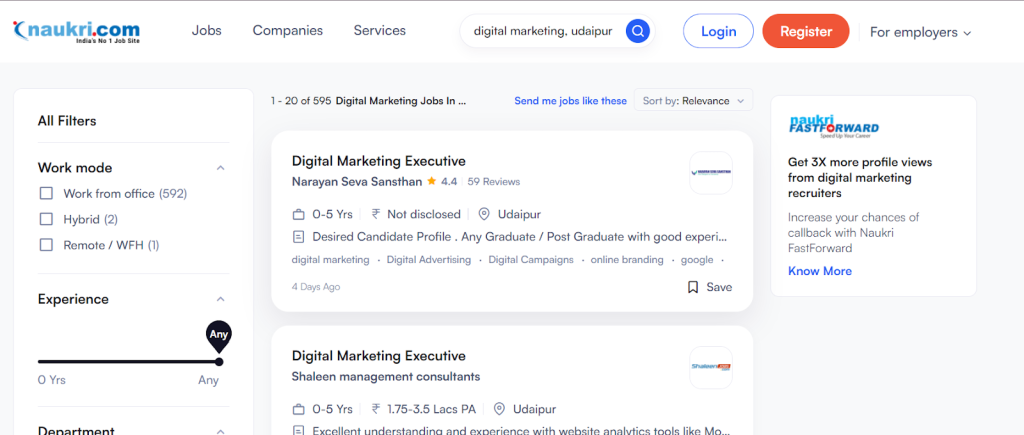The height and width of the screenshot is (435, 1024).
Task: Open 59 Reviews link for Narayan Seva Sansthan
Action: [x=494, y=182]
